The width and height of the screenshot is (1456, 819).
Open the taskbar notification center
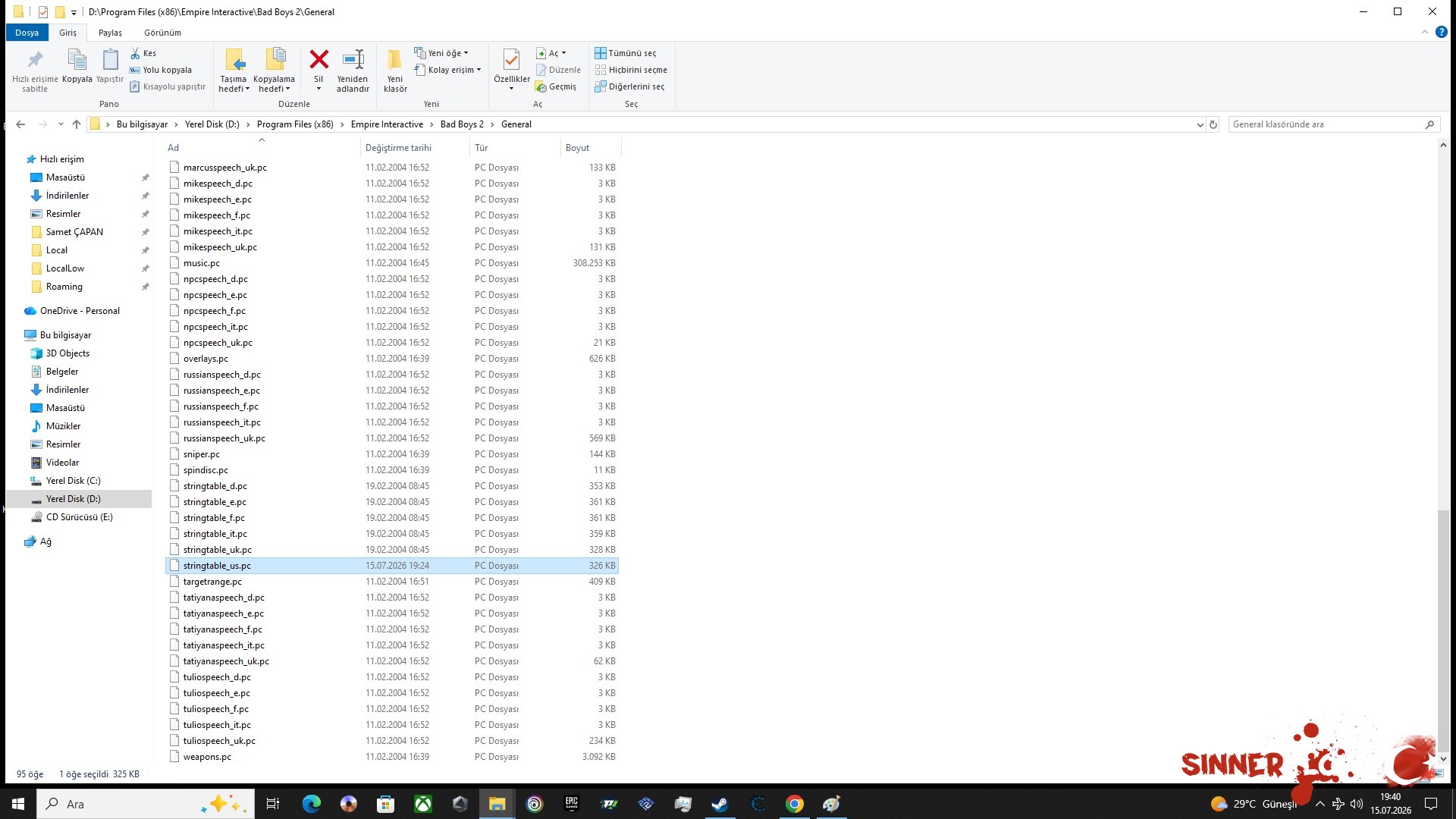pos(1431,804)
